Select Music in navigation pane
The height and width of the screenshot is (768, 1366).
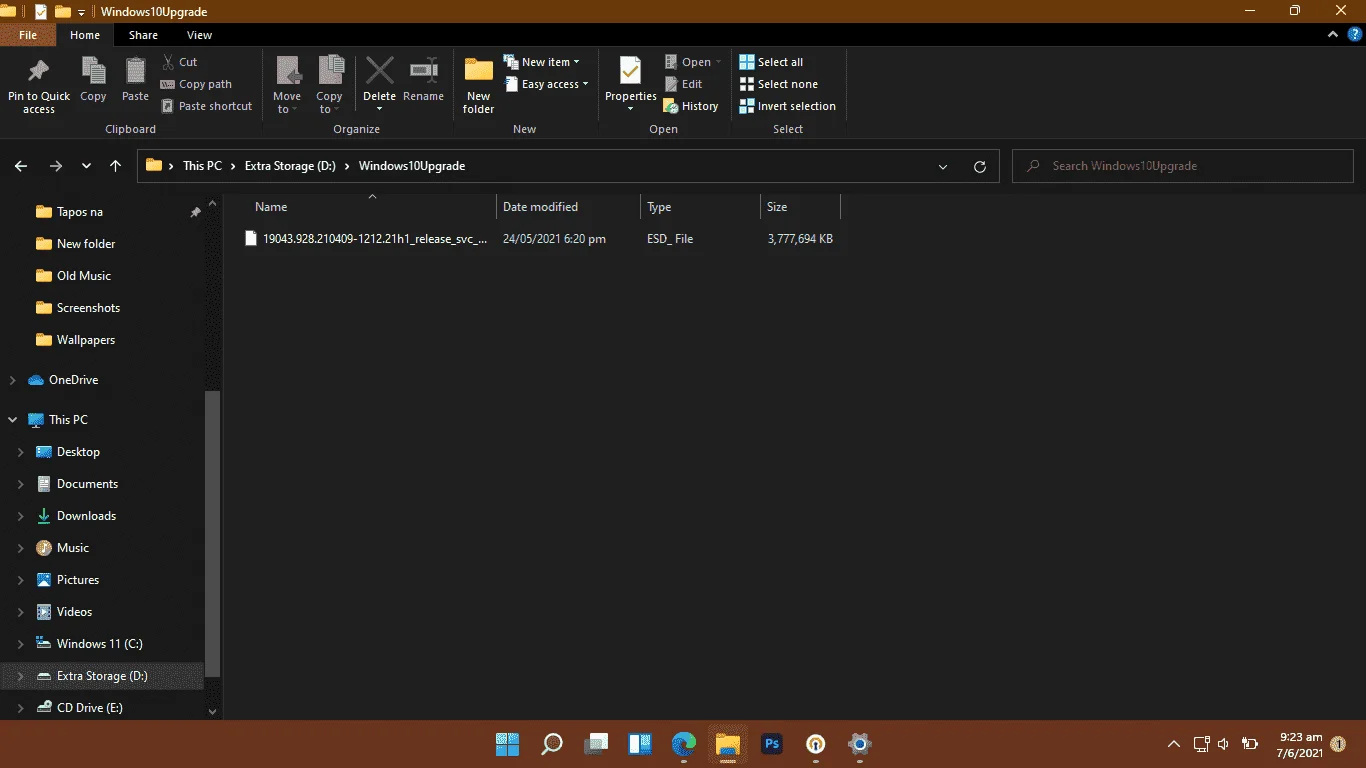coord(73,548)
